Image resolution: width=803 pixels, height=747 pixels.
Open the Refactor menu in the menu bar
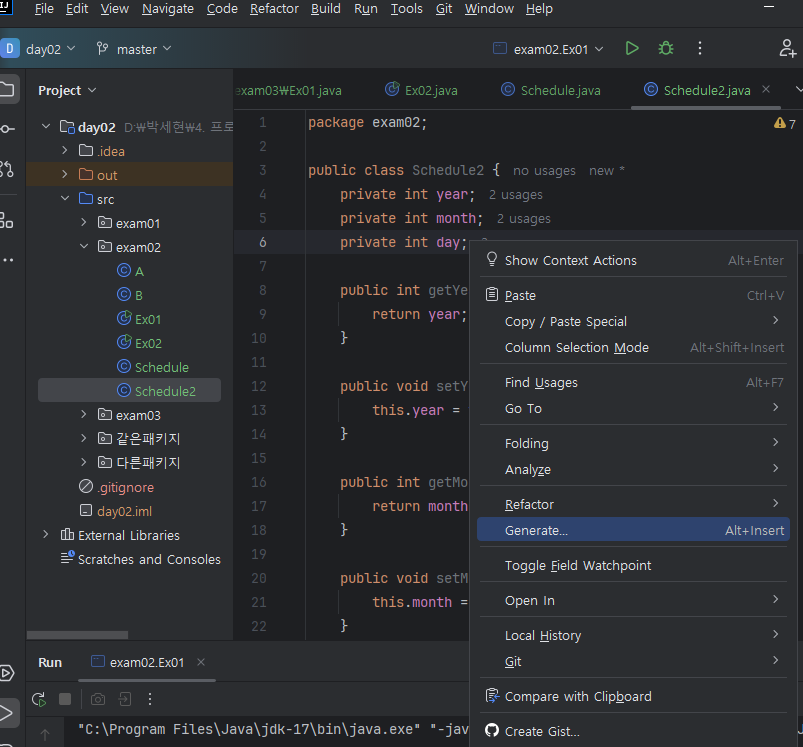coord(274,9)
